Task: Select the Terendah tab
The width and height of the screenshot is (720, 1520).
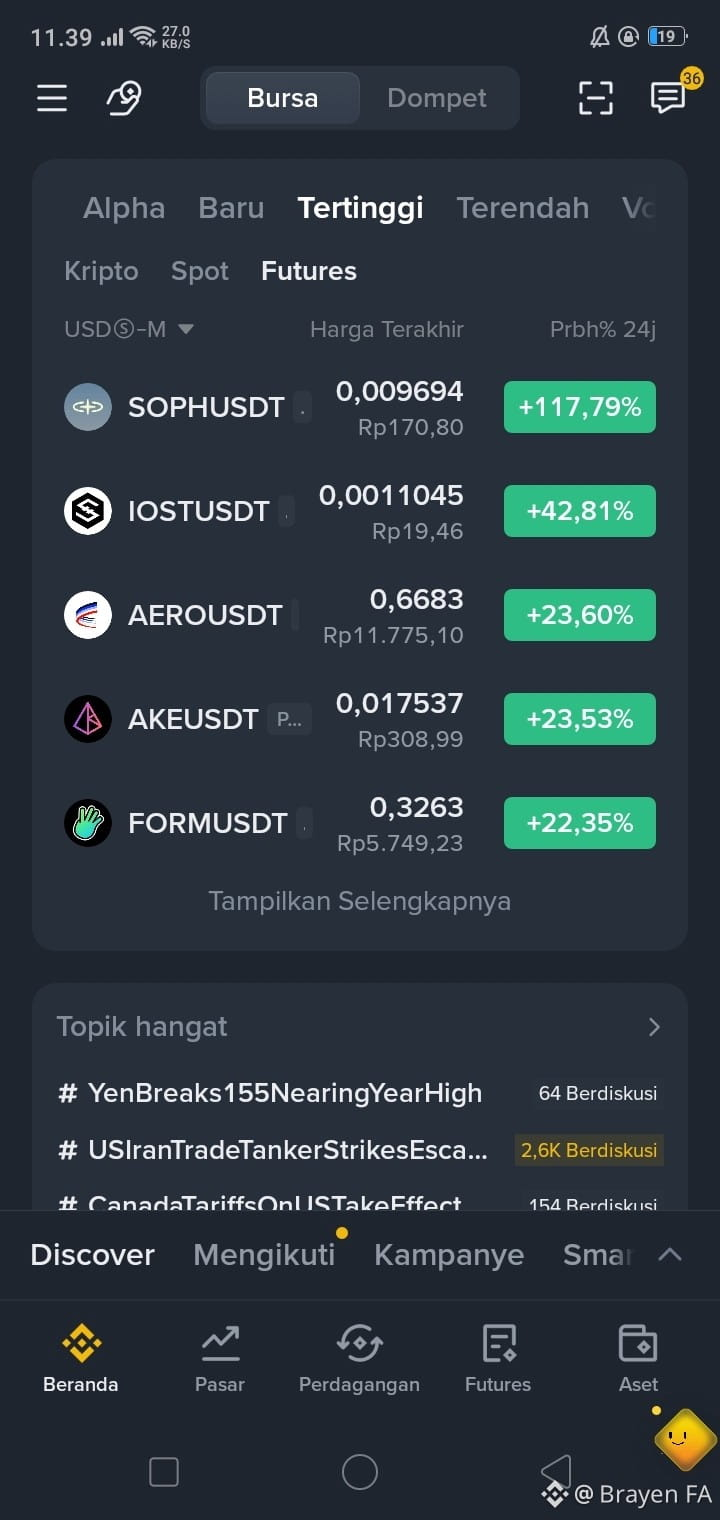Action: coord(523,208)
